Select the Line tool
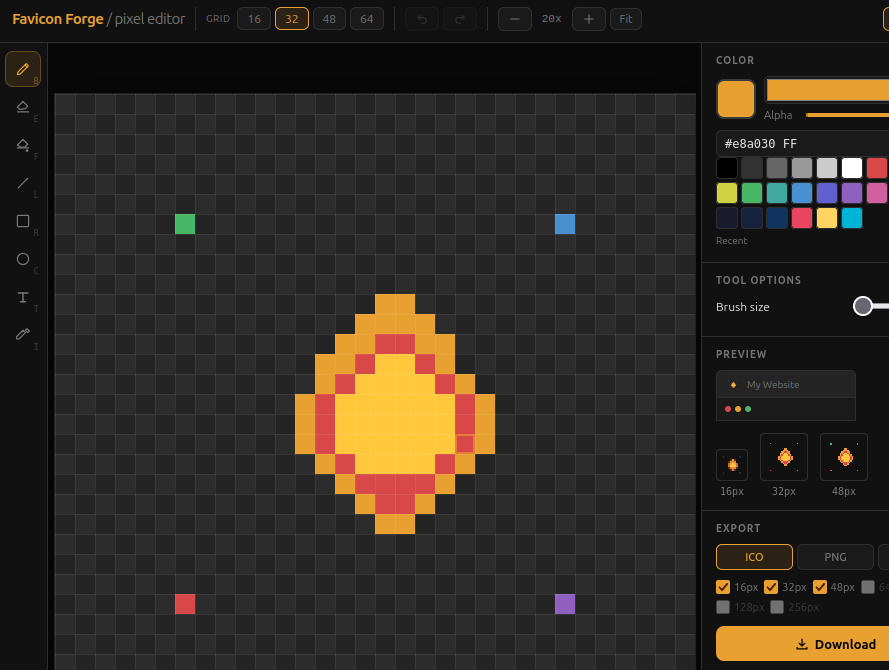The width and height of the screenshot is (889, 670). tap(23, 183)
